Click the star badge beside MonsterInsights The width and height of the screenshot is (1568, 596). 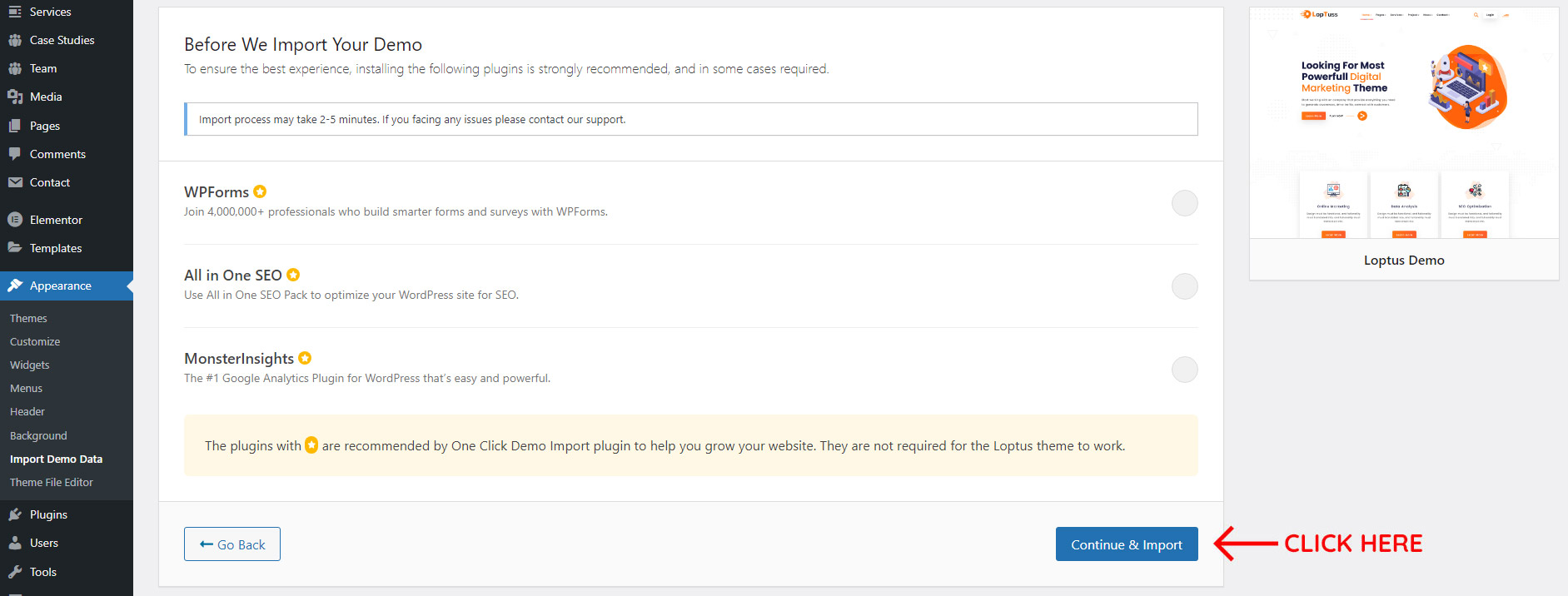pyautogui.click(x=305, y=358)
